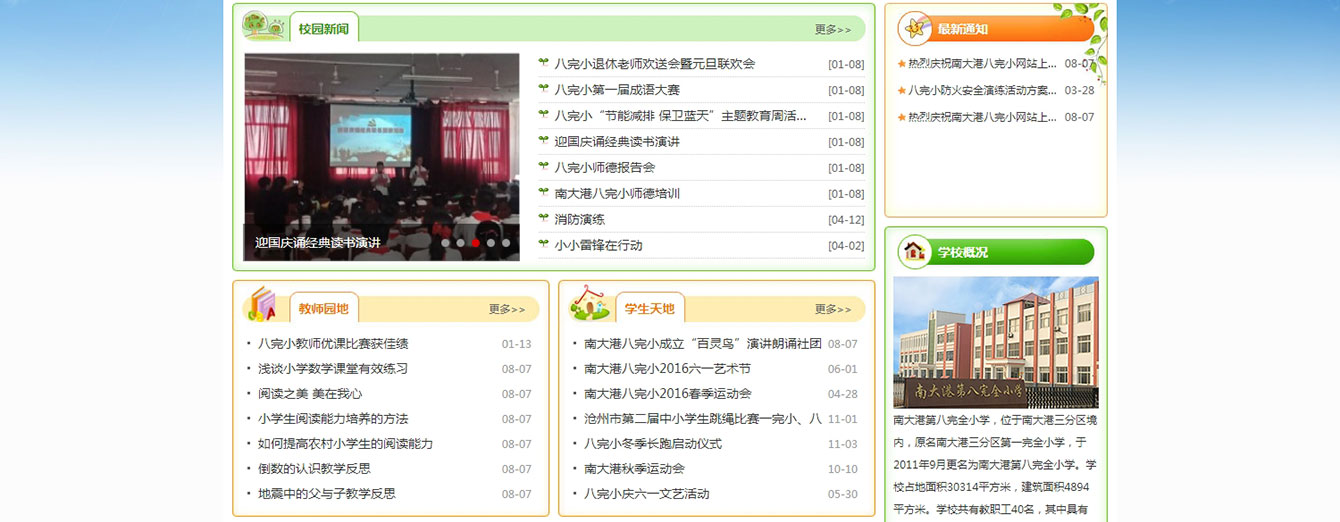Click the house icon beside 学校概况
Image resolution: width=1340 pixels, height=522 pixels.
915,252
